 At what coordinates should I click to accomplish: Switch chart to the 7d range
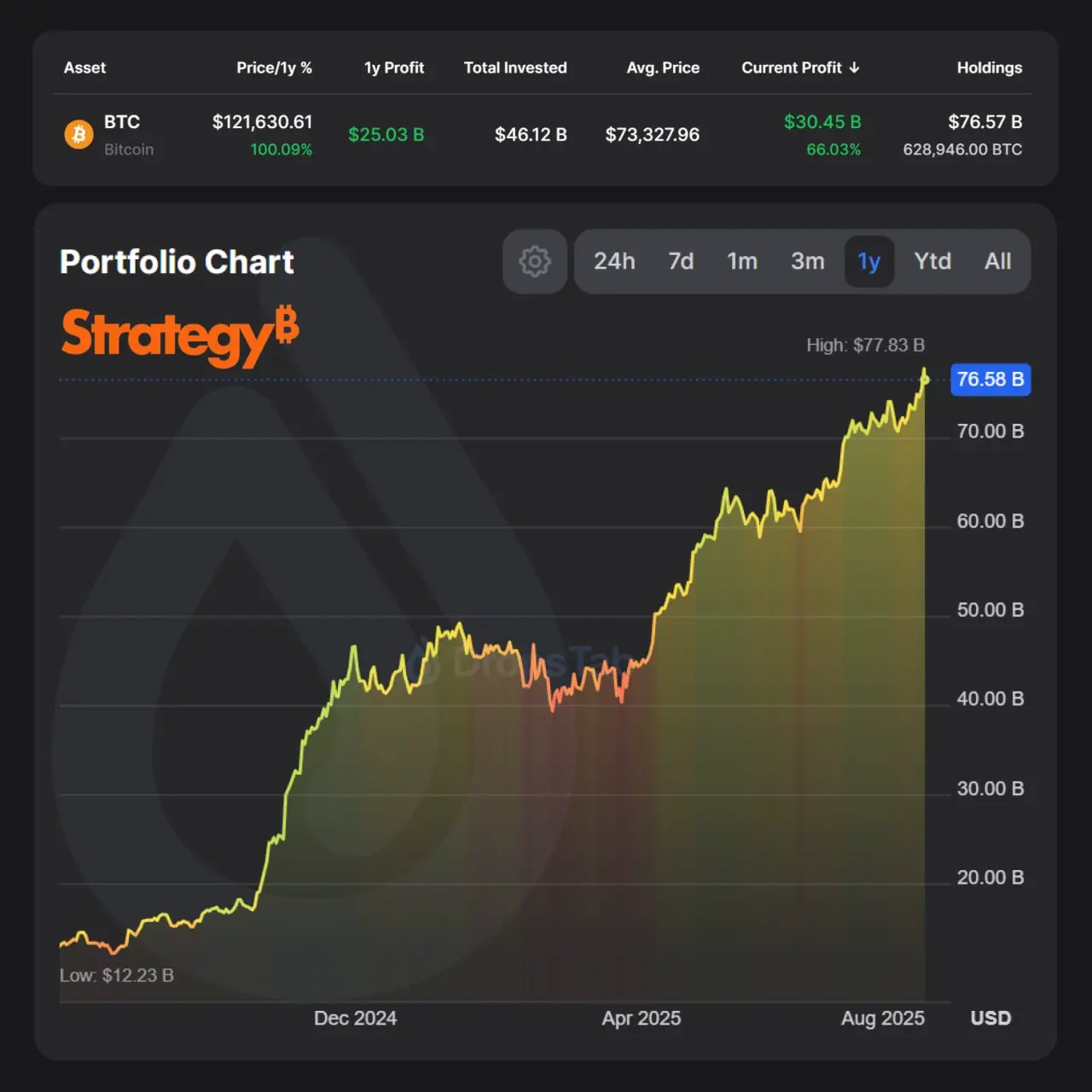pos(681,261)
